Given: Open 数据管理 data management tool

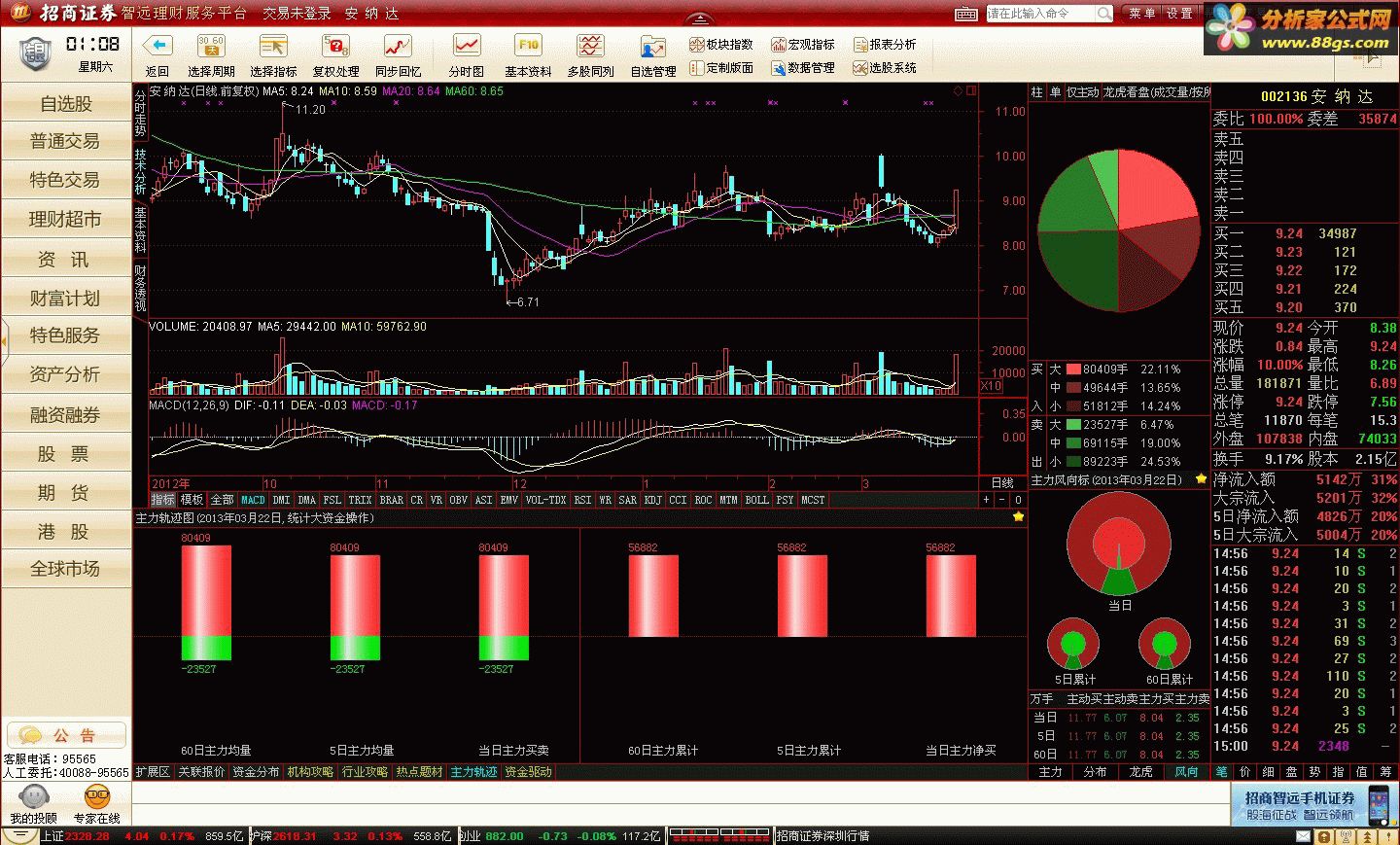Looking at the screenshot, I should tap(803, 68).
